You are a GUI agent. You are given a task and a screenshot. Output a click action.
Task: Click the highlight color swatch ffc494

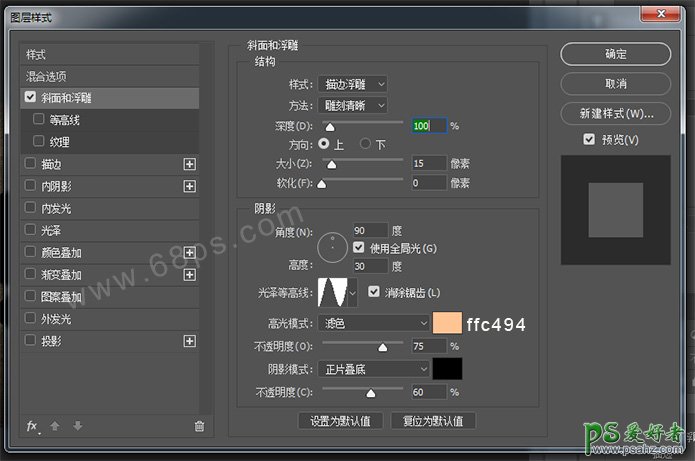tap(447, 324)
